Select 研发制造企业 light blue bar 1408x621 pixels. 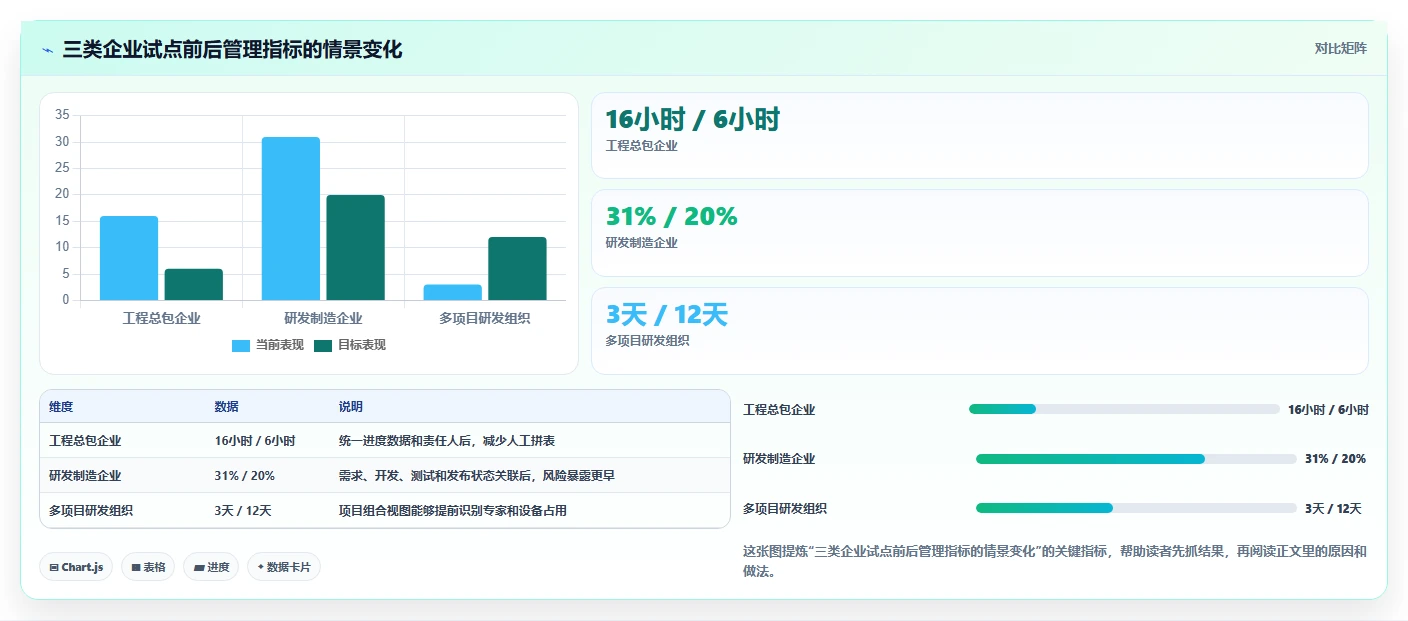pyautogui.click(x=291, y=218)
